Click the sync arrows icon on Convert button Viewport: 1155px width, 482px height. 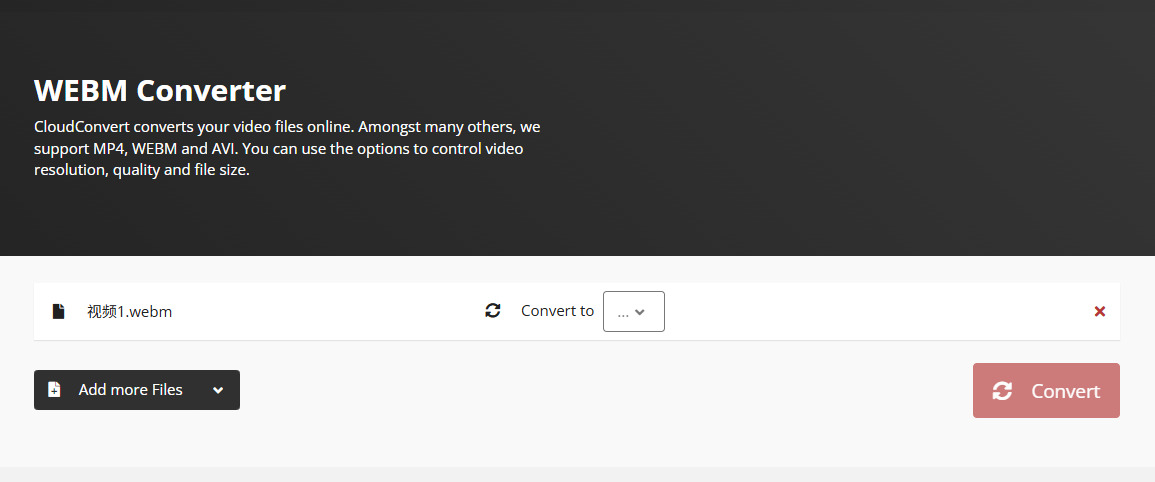tap(1002, 391)
